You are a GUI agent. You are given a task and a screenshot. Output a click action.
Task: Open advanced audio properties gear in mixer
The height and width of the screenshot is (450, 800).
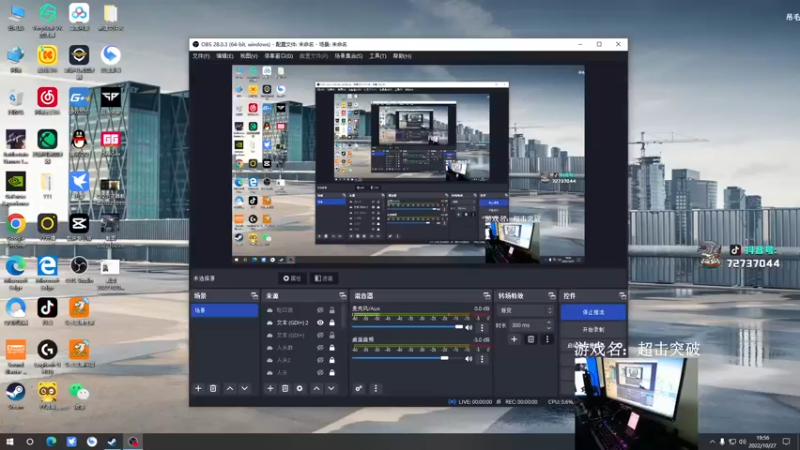(359, 388)
